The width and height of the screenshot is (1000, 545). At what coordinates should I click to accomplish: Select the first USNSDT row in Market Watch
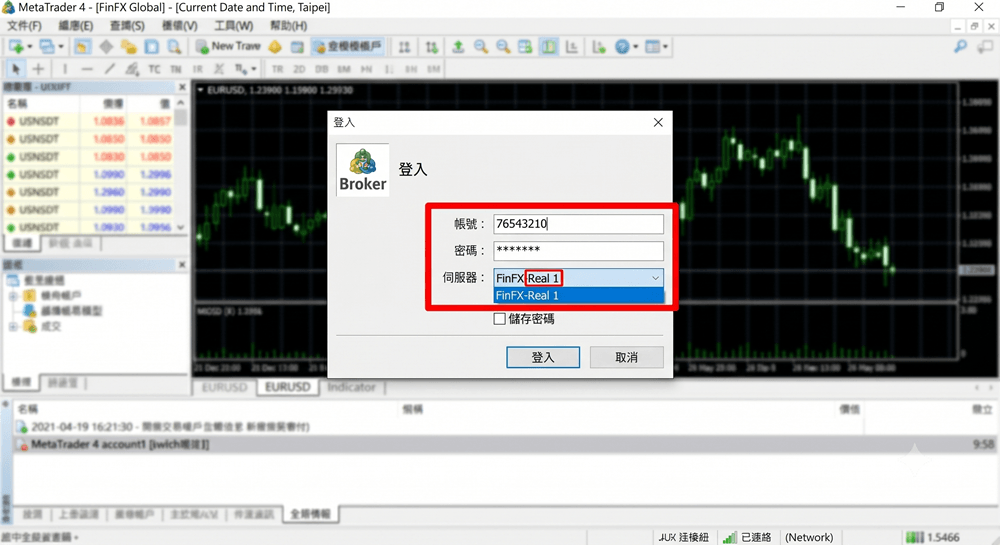pyautogui.click(x=89, y=121)
